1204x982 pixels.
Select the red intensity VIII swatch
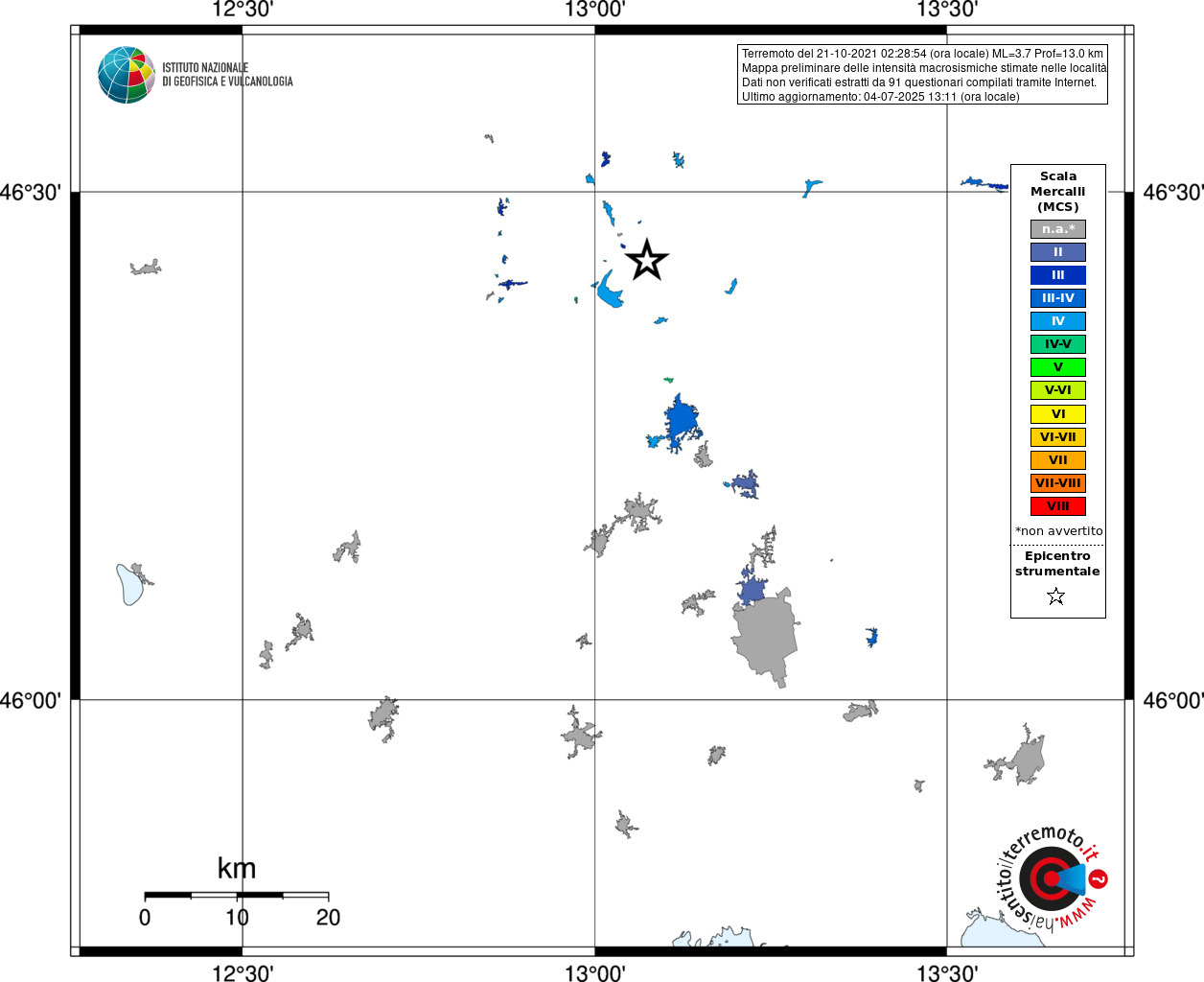coord(1058,506)
